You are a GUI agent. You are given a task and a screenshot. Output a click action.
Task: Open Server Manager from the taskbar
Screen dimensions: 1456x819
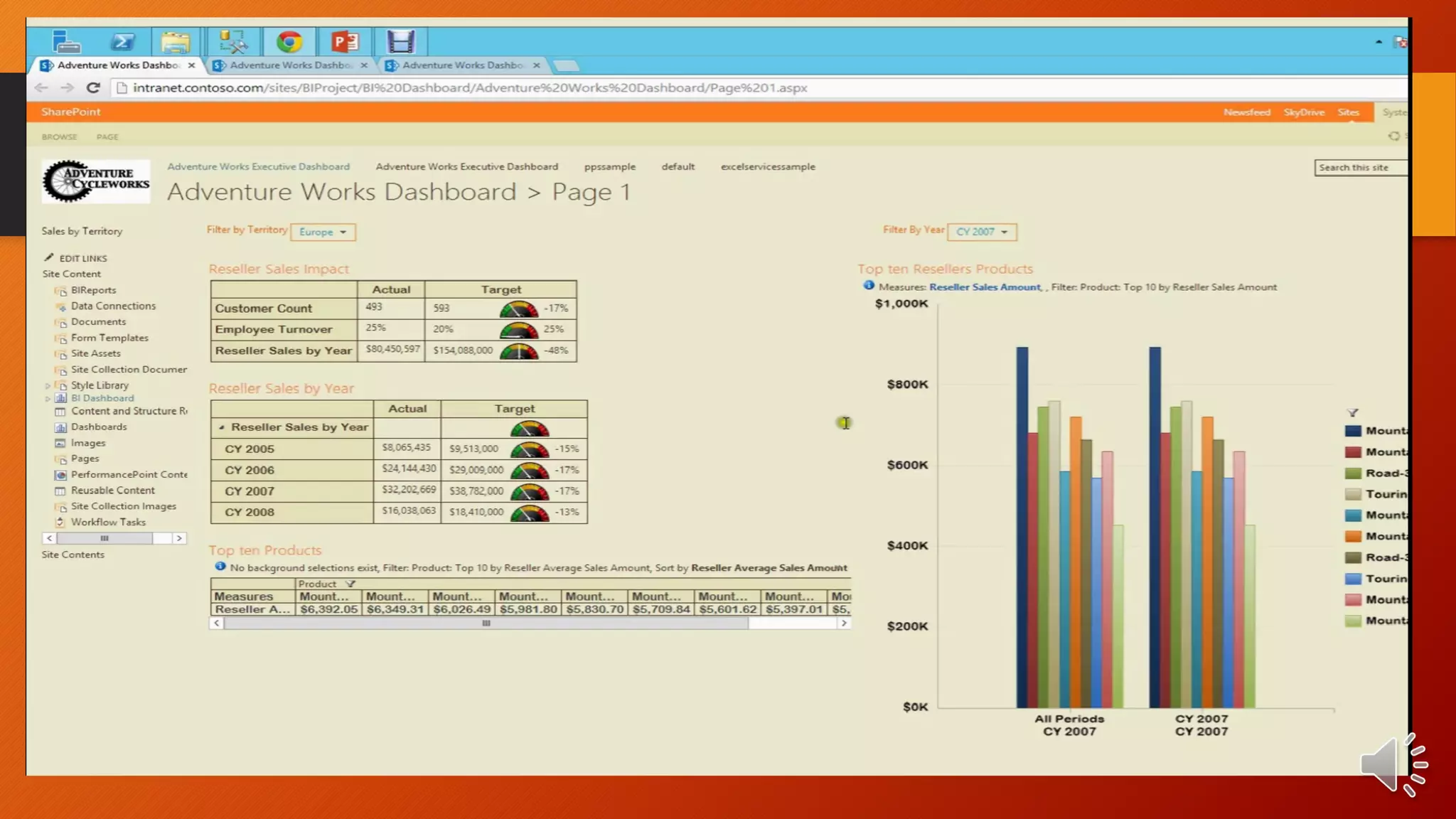pyautogui.click(x=65, y=42)
